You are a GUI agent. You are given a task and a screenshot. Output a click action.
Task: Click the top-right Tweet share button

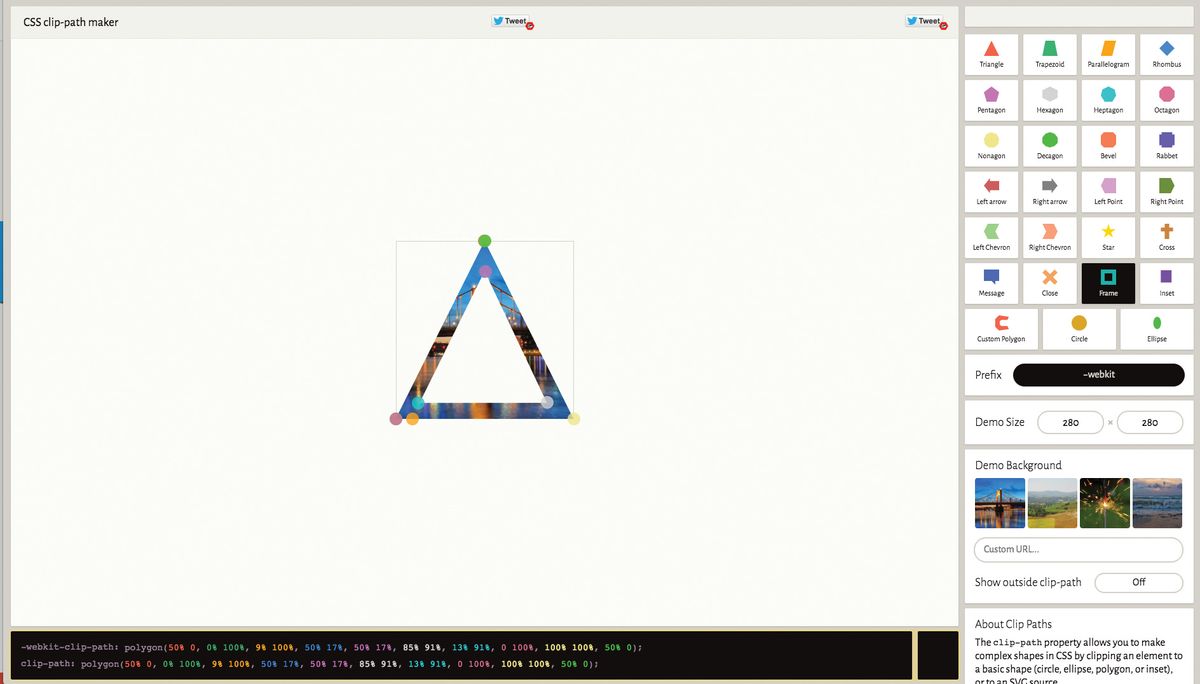(921, 19)
